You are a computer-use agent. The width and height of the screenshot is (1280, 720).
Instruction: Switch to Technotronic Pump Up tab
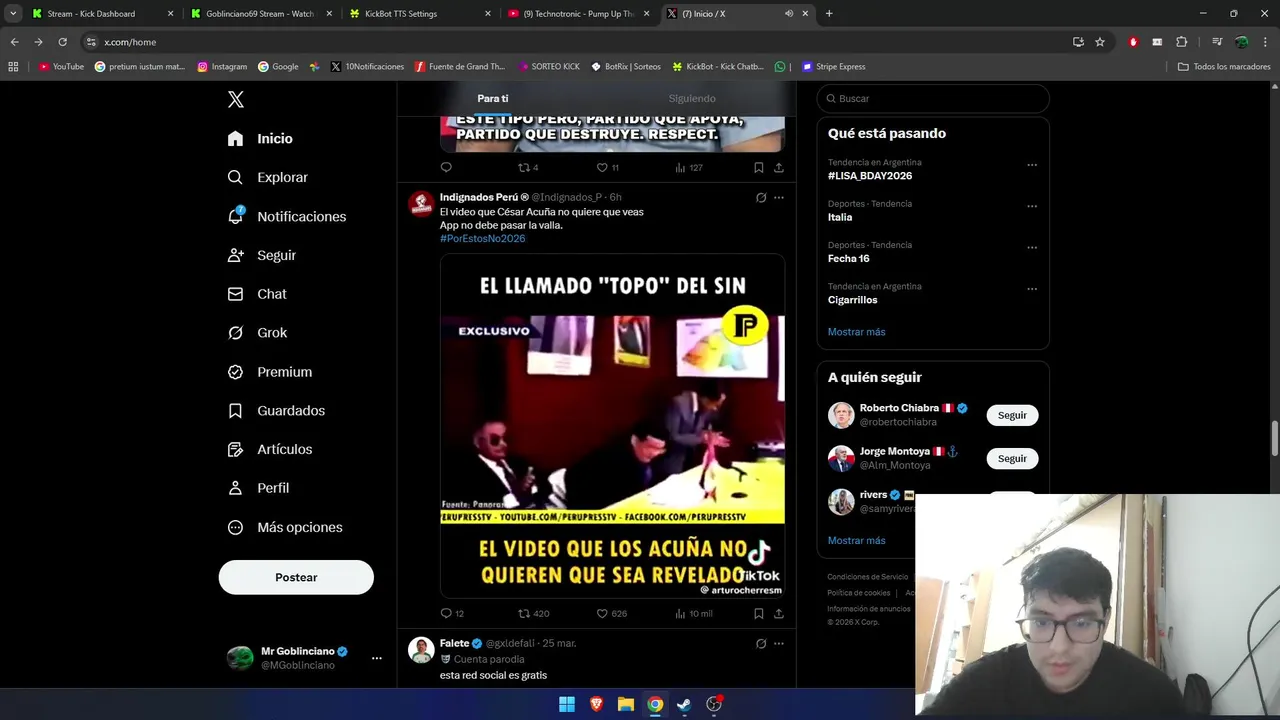coord(577,14)
